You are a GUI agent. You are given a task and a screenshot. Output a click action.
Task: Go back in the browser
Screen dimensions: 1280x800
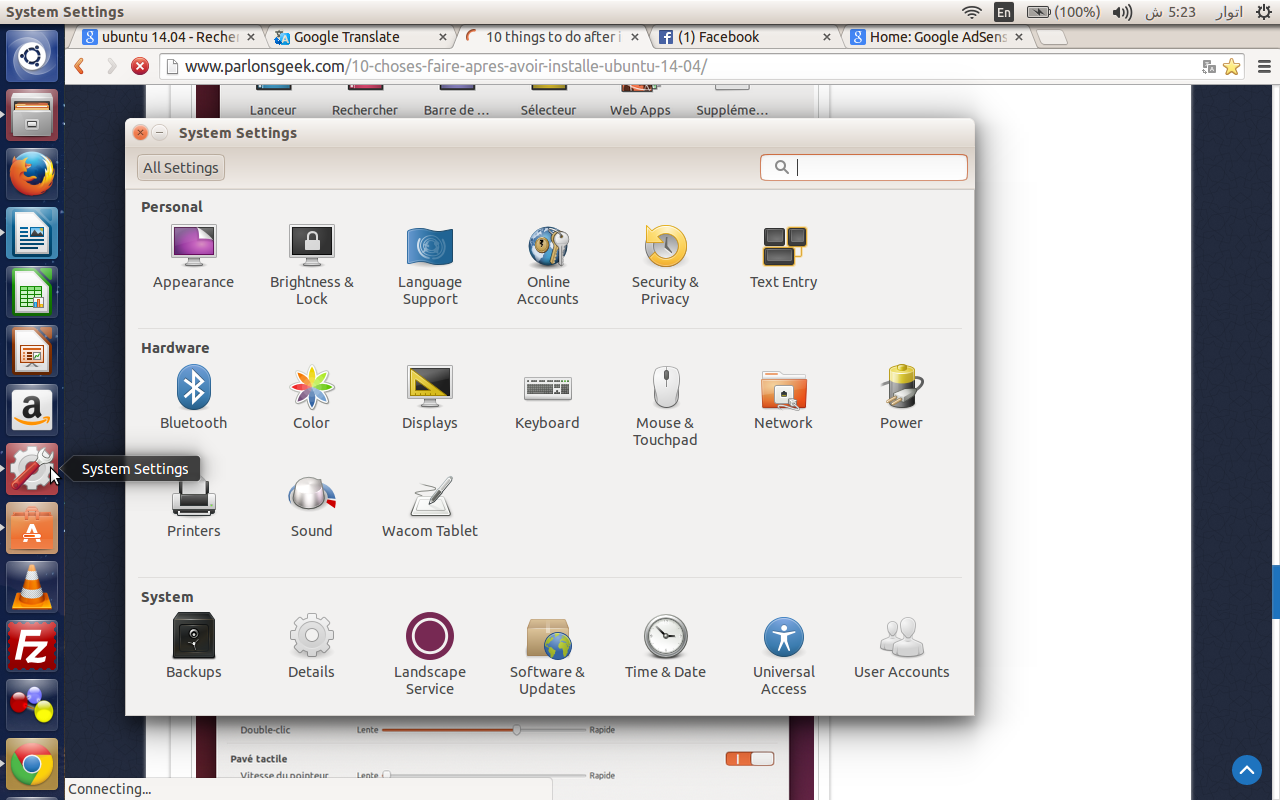(81, 67)
